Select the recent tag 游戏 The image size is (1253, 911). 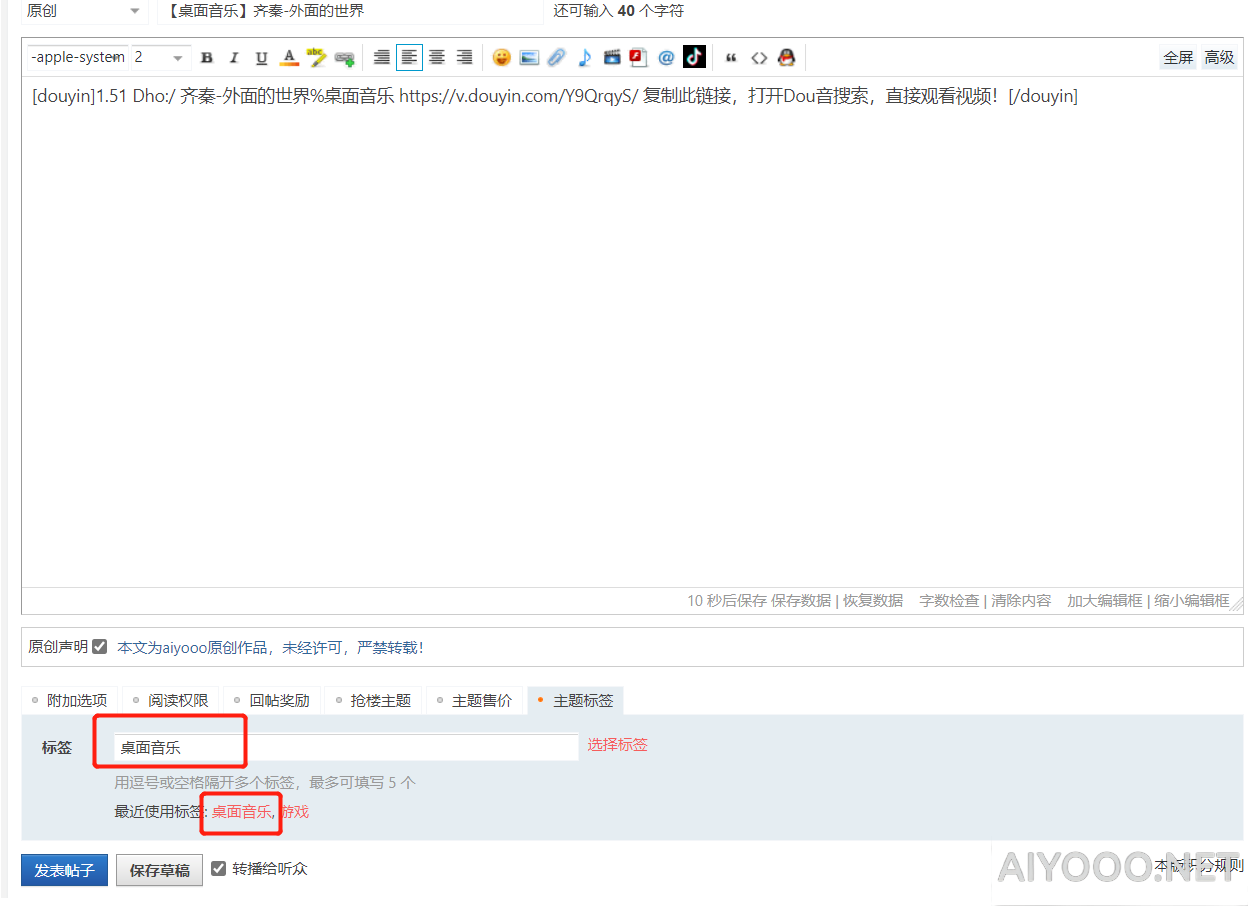click(294, 812)
